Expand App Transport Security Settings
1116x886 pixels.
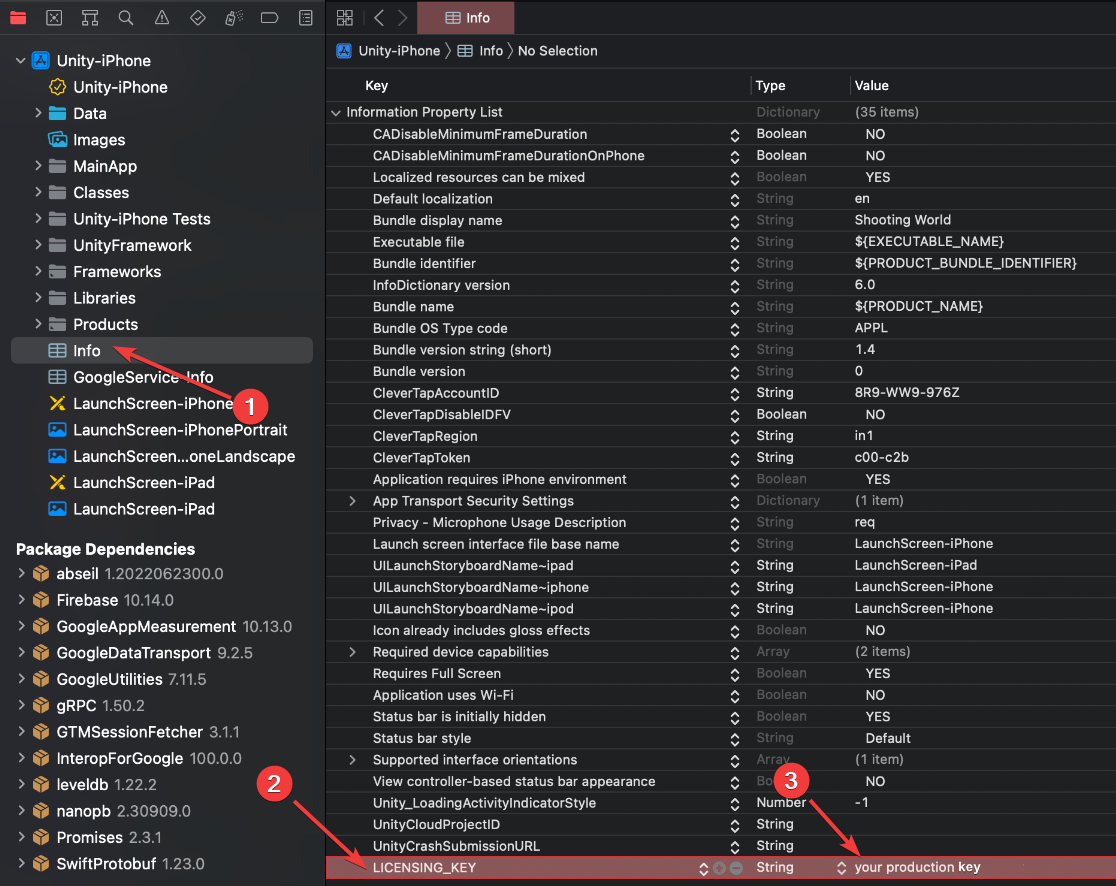(x=352, y=501)
